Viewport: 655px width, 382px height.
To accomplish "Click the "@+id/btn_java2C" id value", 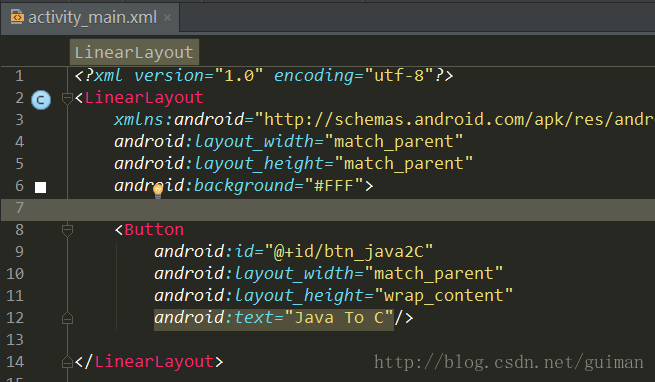I will [349, 252].
